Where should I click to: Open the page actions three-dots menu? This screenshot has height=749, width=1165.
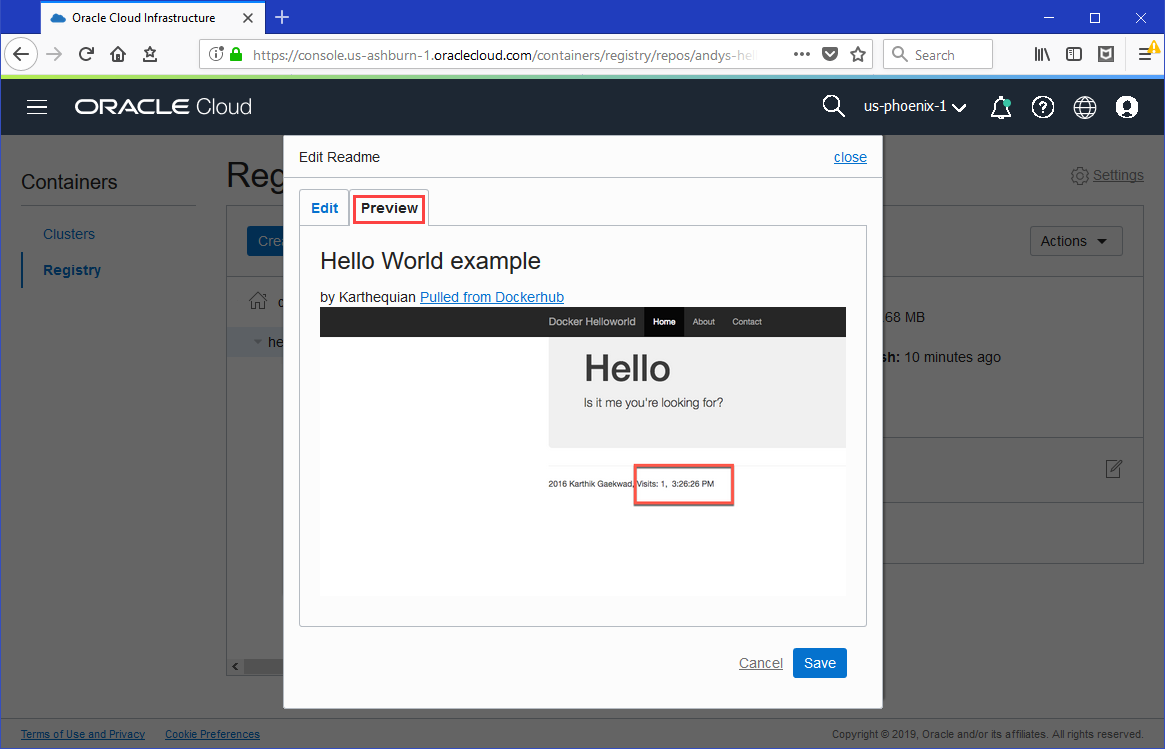[x=802, y=54]
